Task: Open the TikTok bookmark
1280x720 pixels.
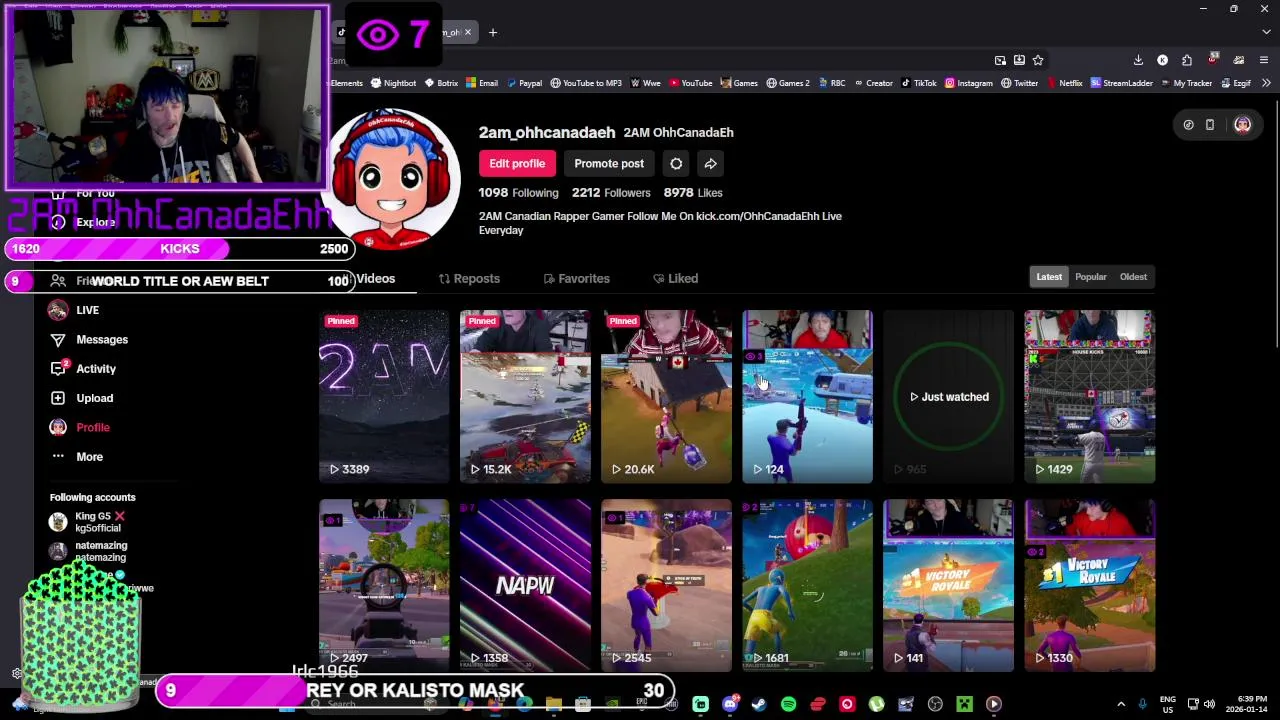Action: (x=918, y=83)
